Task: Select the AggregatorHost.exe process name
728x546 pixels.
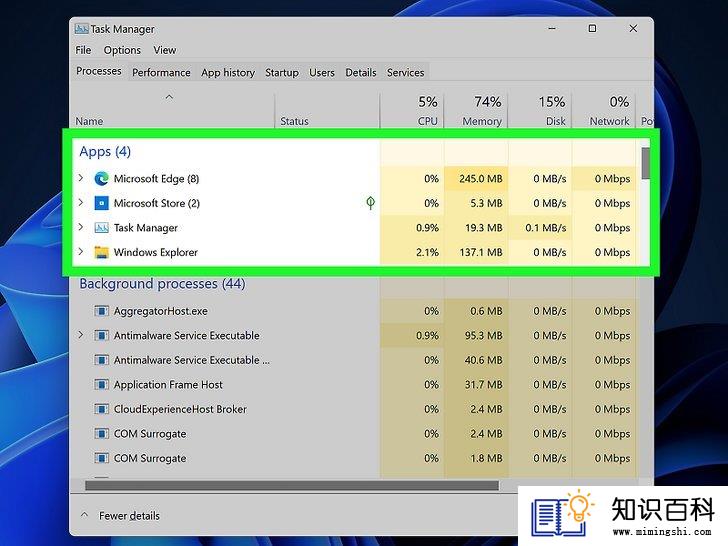Action: [x=161, y=311]
